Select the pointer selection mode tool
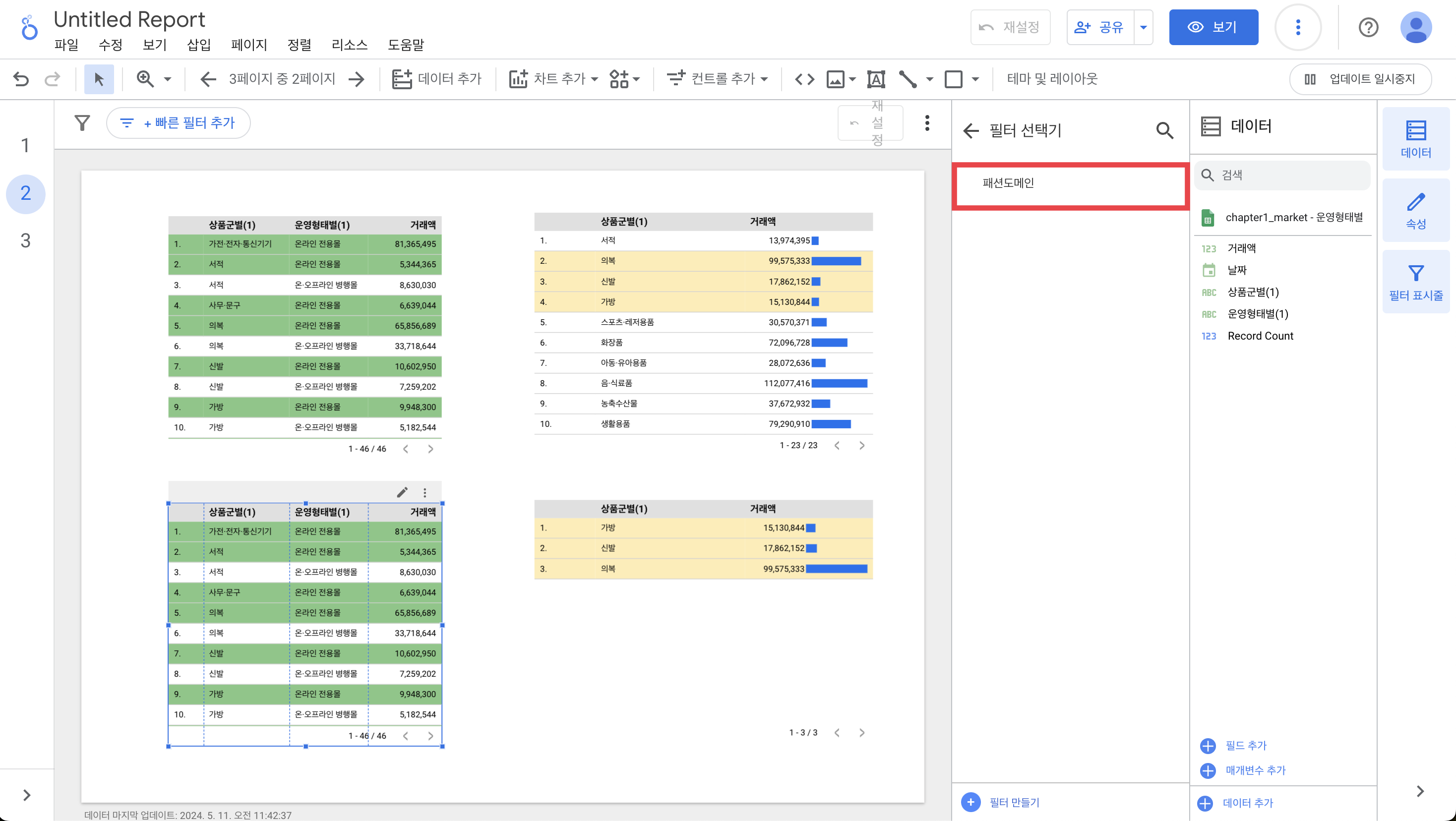This screenshot has height=821, width=1456. (x=99, y=79)
